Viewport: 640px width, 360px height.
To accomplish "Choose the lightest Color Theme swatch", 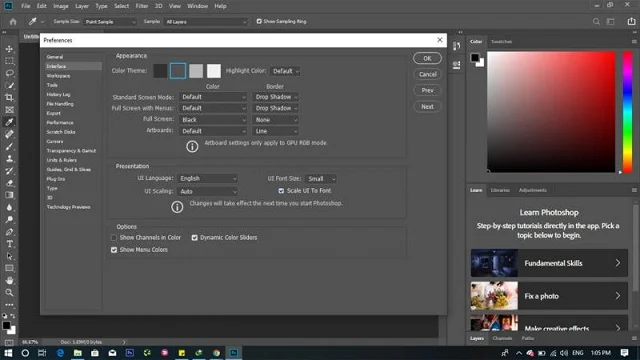I will (x=214, y=71).
